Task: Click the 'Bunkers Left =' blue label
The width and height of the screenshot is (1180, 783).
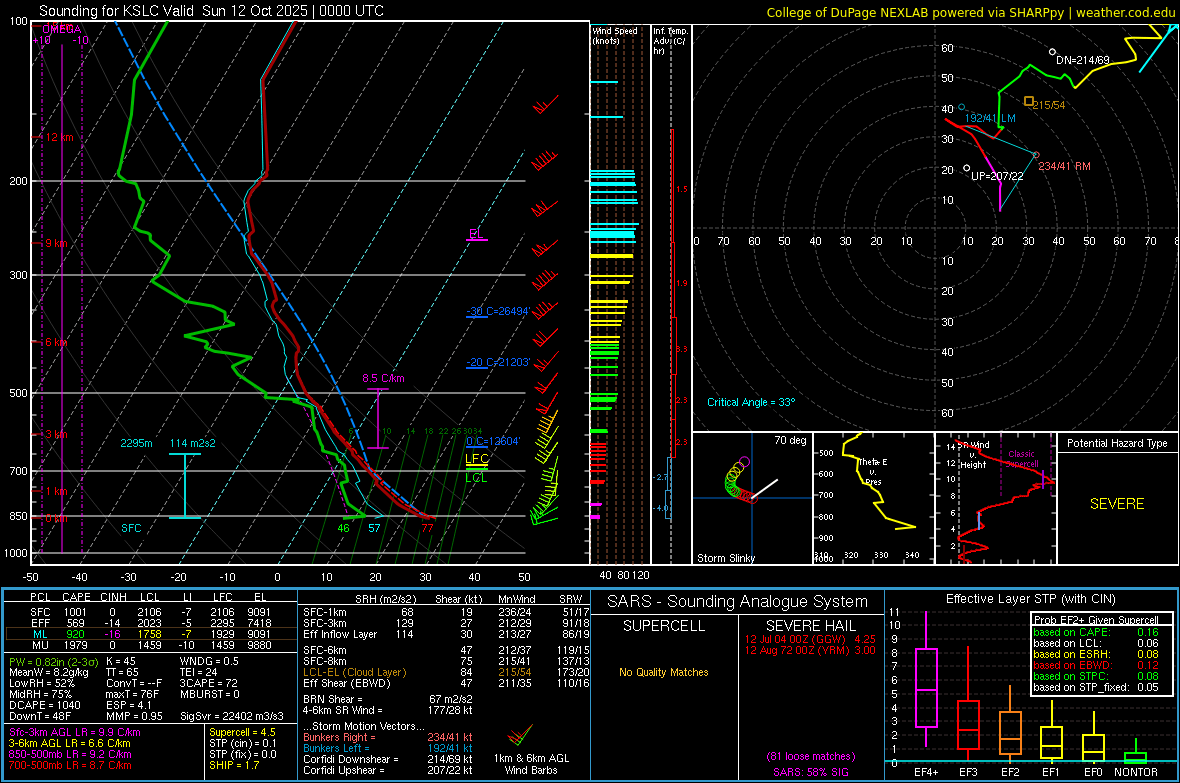Action: [336, 748]
